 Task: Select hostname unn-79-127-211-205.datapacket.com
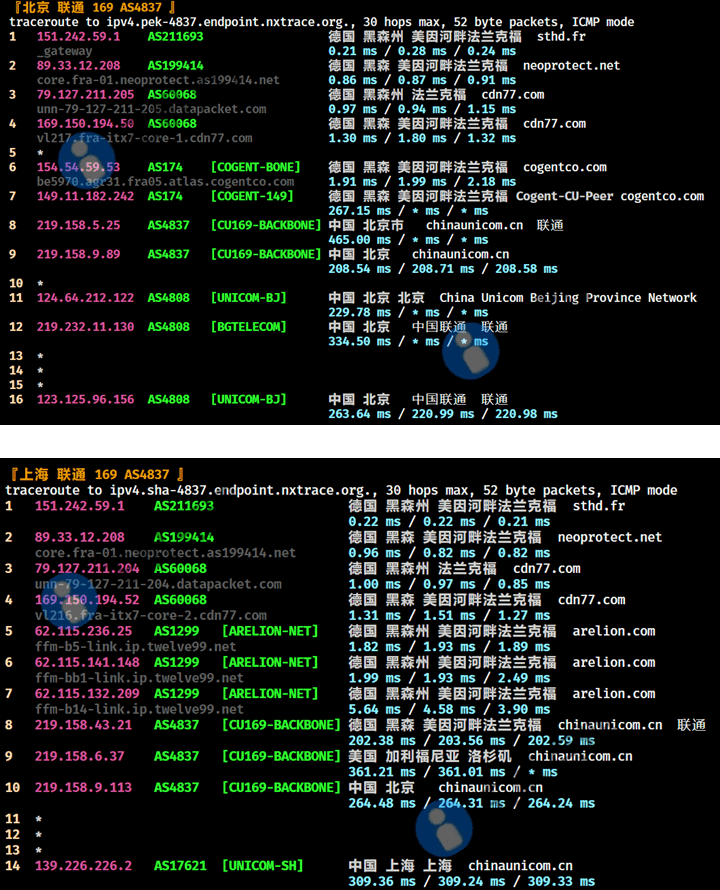coord(152,109)
